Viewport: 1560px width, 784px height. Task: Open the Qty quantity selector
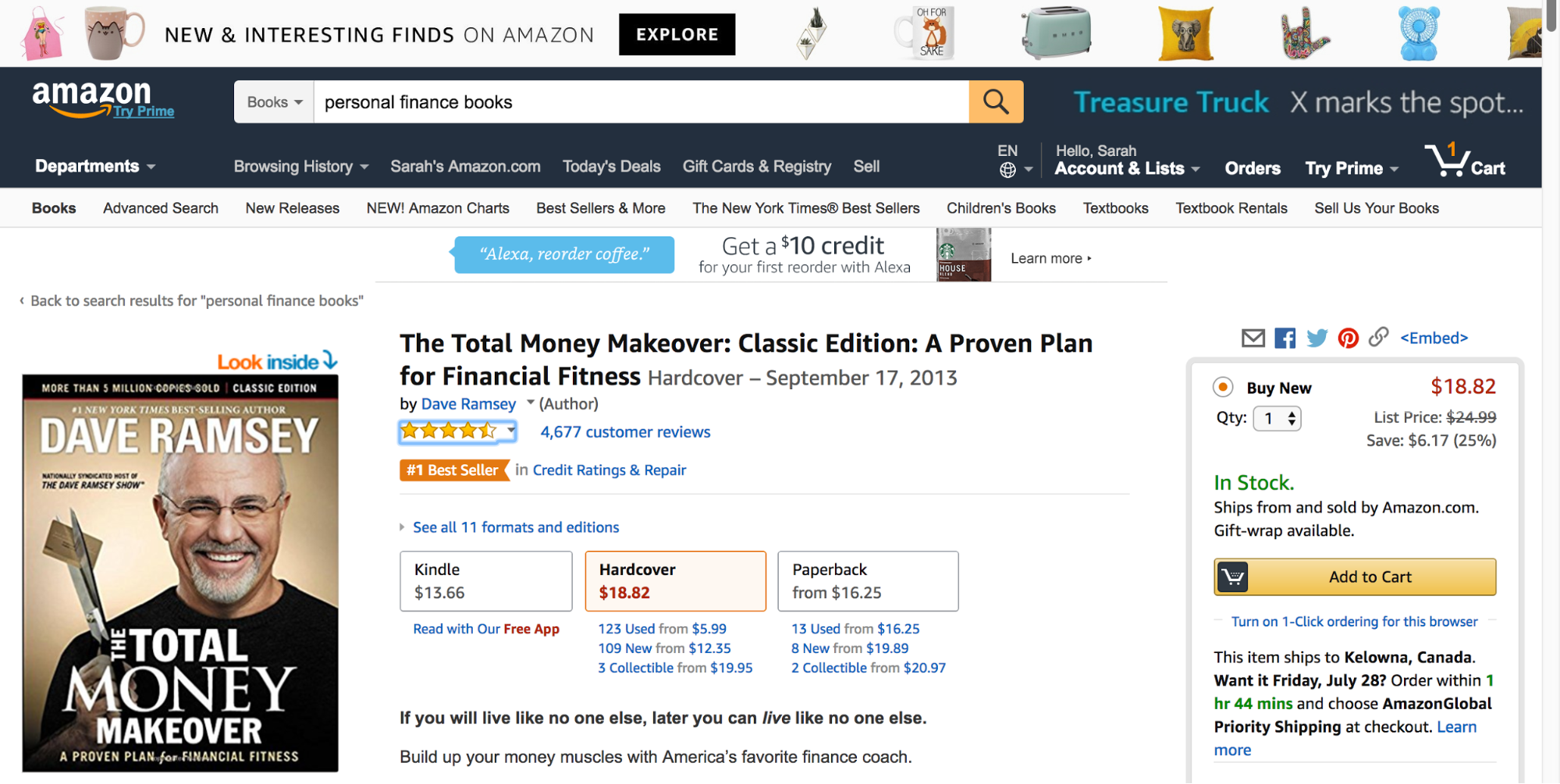[1277, 418]
